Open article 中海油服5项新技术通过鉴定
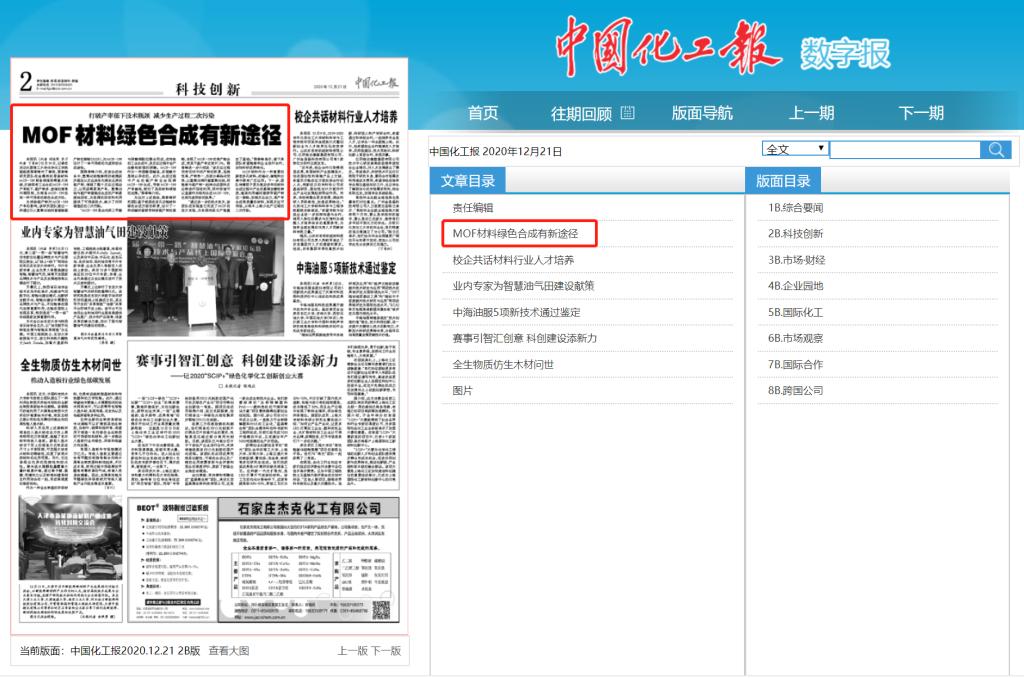The height and width of the screenshot is (678, 1024). pos(516,312)
